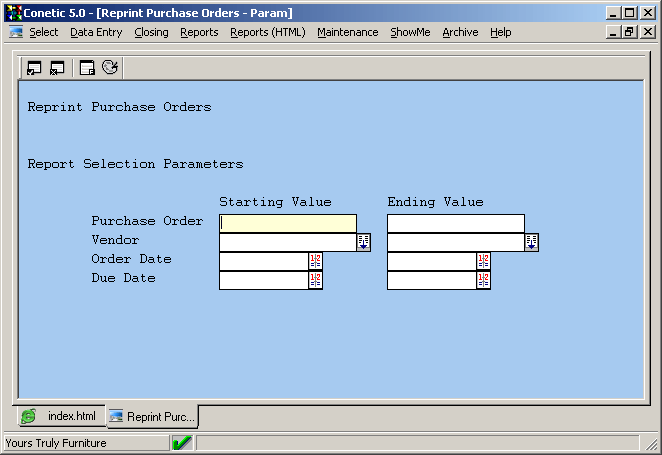Open calendar picker for ending Order Date

(483, 261)
